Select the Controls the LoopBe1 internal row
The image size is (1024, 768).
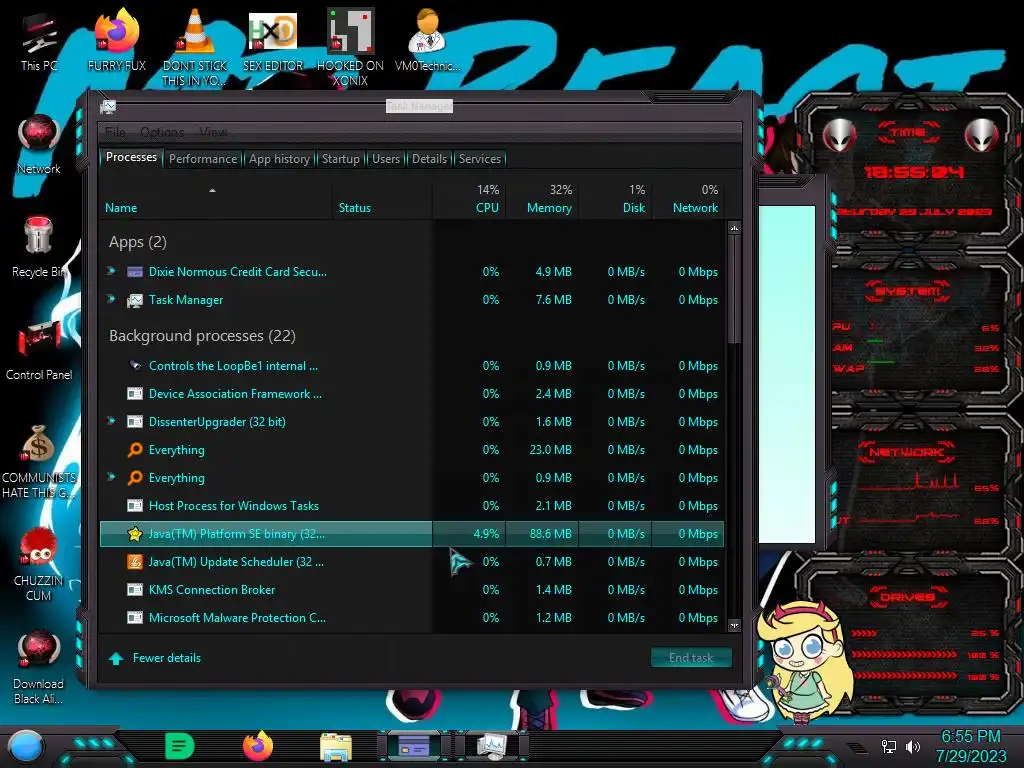coord(411,366)
